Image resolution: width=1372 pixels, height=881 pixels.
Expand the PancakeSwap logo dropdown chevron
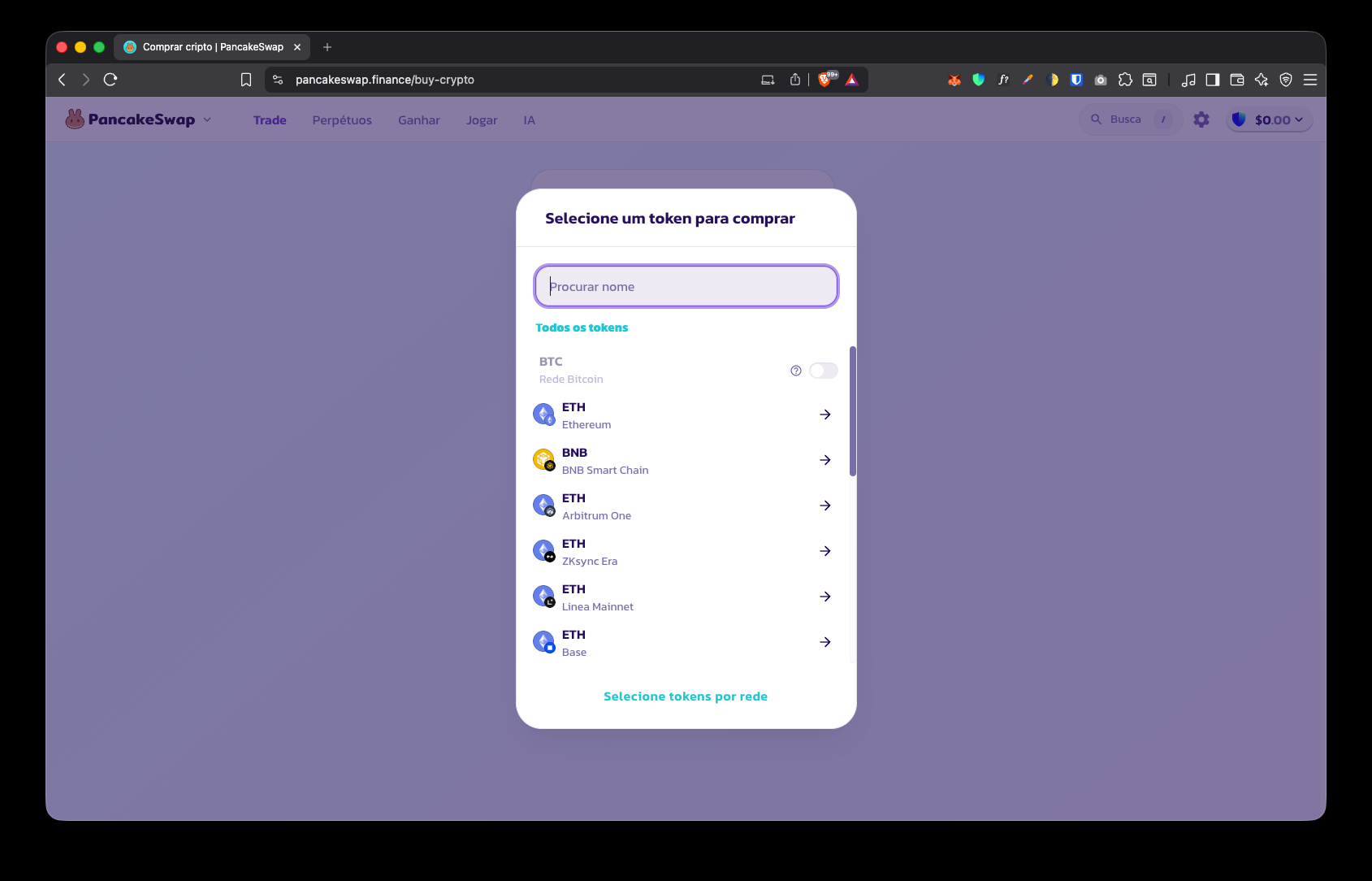point(207,119)
